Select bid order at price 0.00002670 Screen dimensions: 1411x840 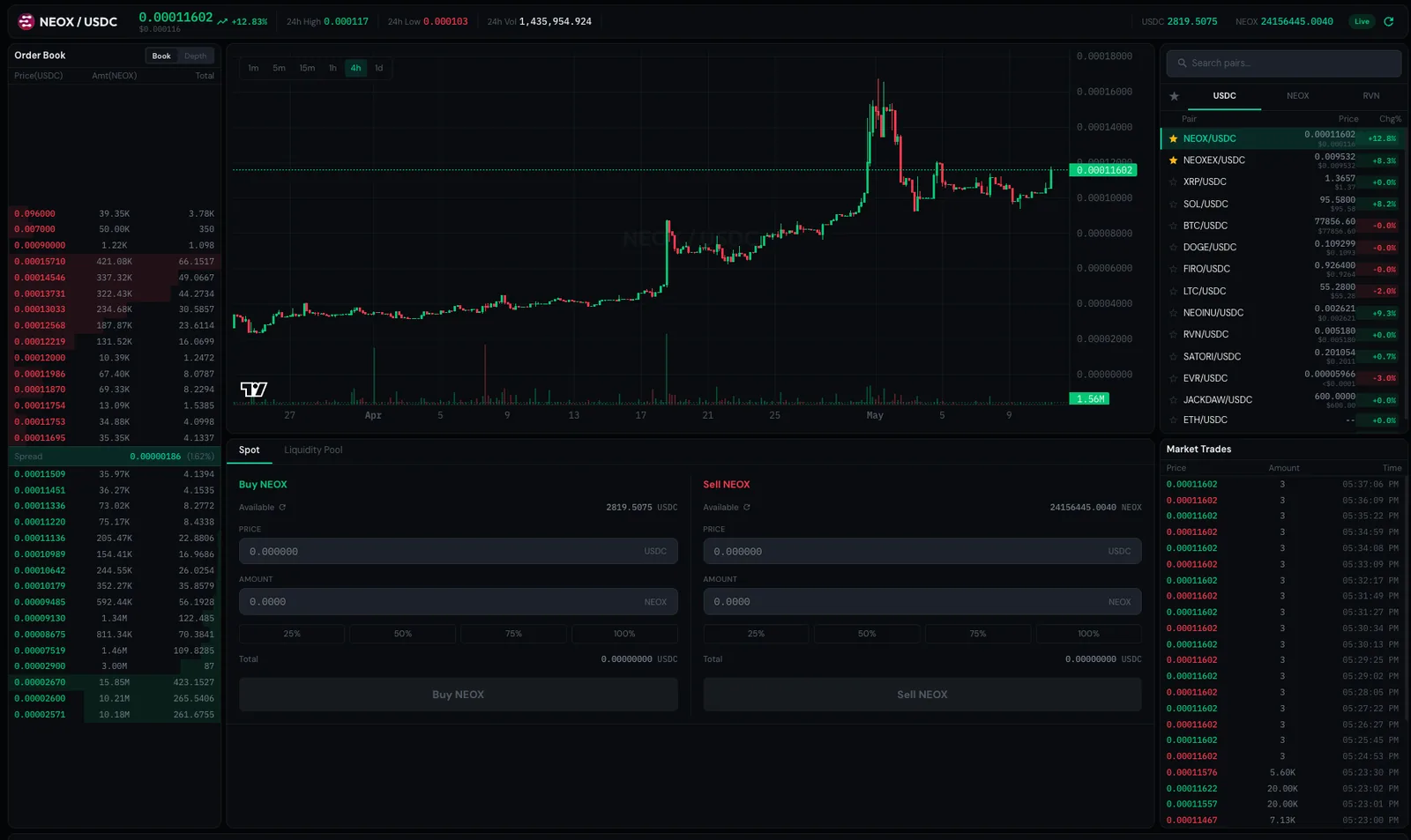(115, 682)
